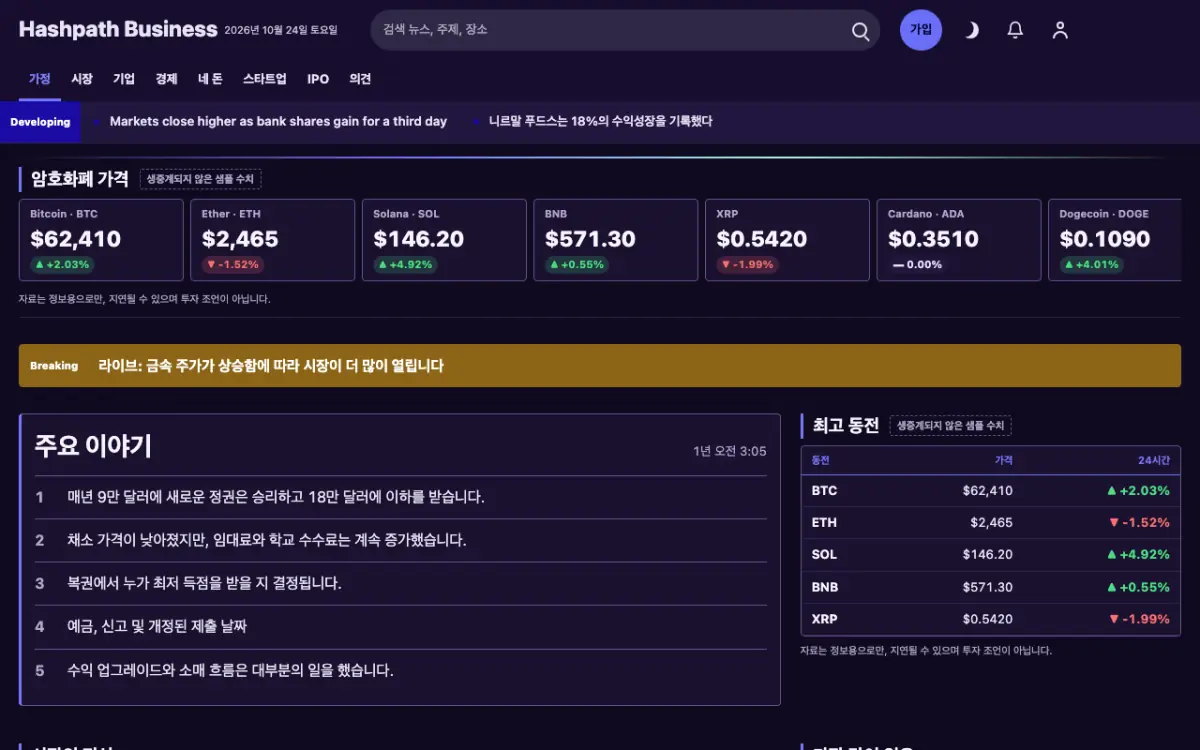Screen dimensions: 1200x750
Task: Click Cardano 0.00% change badge
Action: coord(918,265)
